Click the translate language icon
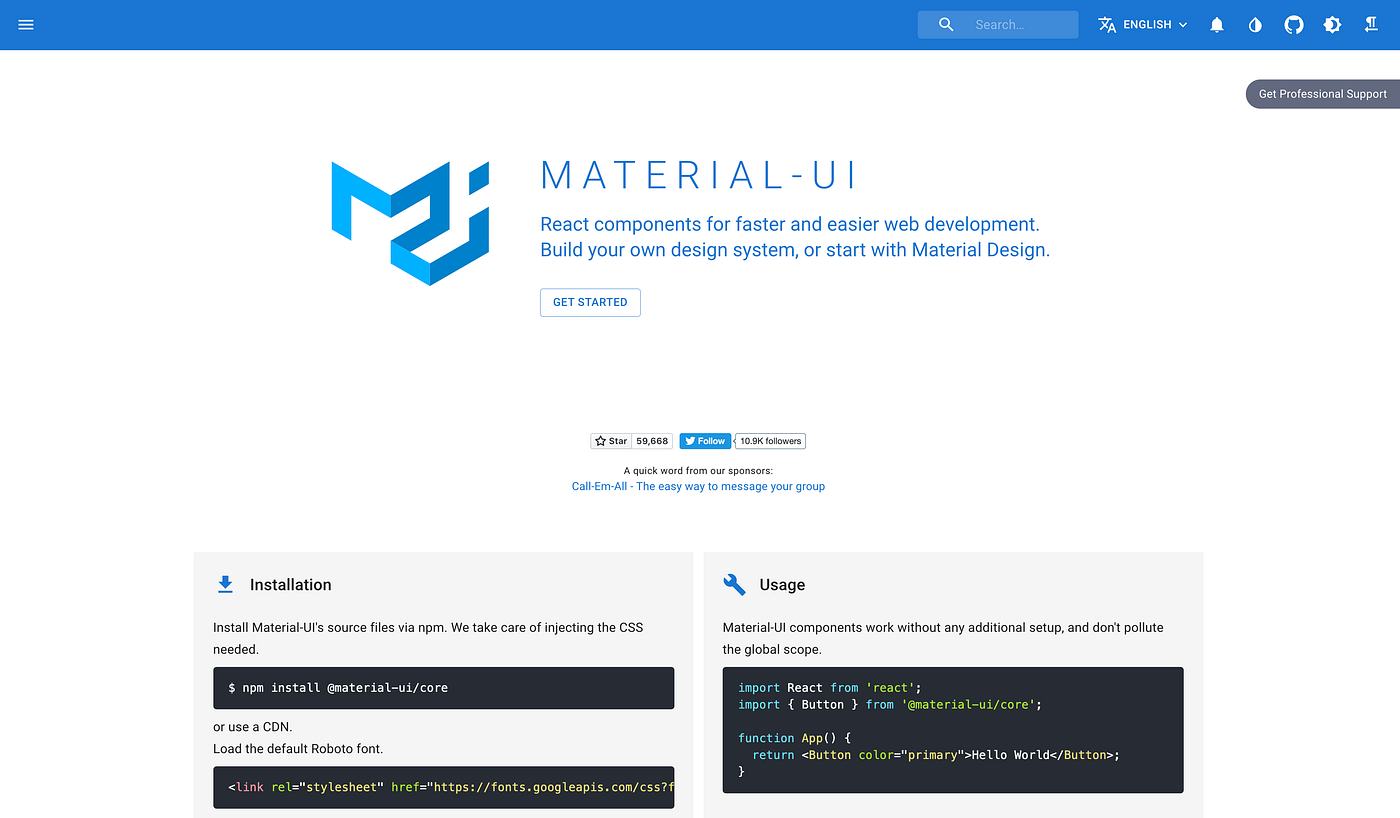The width and height of the screenshot is (1400, 818). [1107, 24]
